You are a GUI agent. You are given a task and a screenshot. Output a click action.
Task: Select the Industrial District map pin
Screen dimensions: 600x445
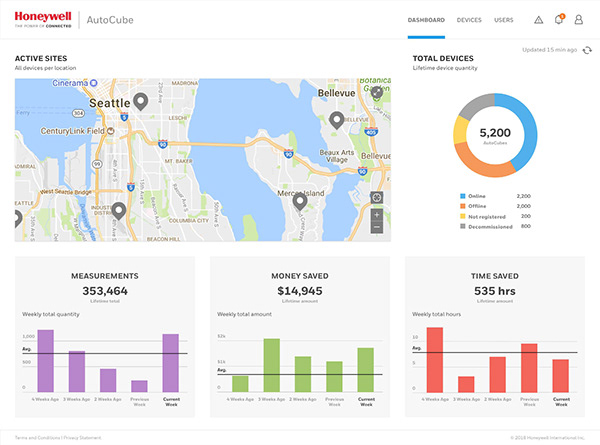click(x=119, y=211)
